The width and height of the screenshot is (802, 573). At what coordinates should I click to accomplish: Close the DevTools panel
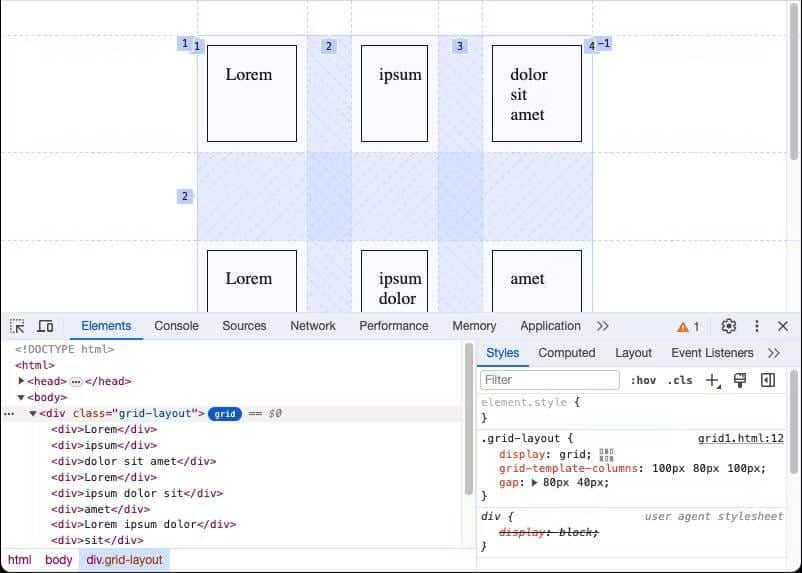pyautogui.click(x=783, y=326)
